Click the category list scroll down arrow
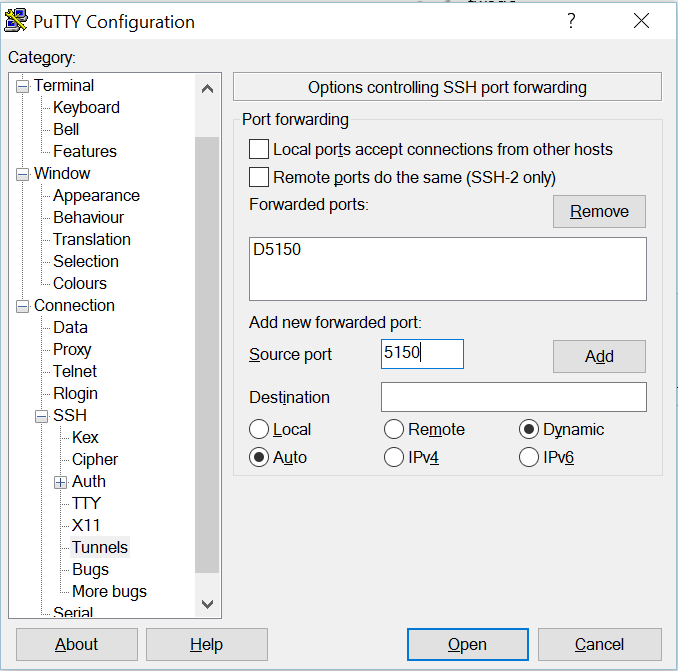Image resolution: width=678 pixels, height=671 pixels. 208,604
